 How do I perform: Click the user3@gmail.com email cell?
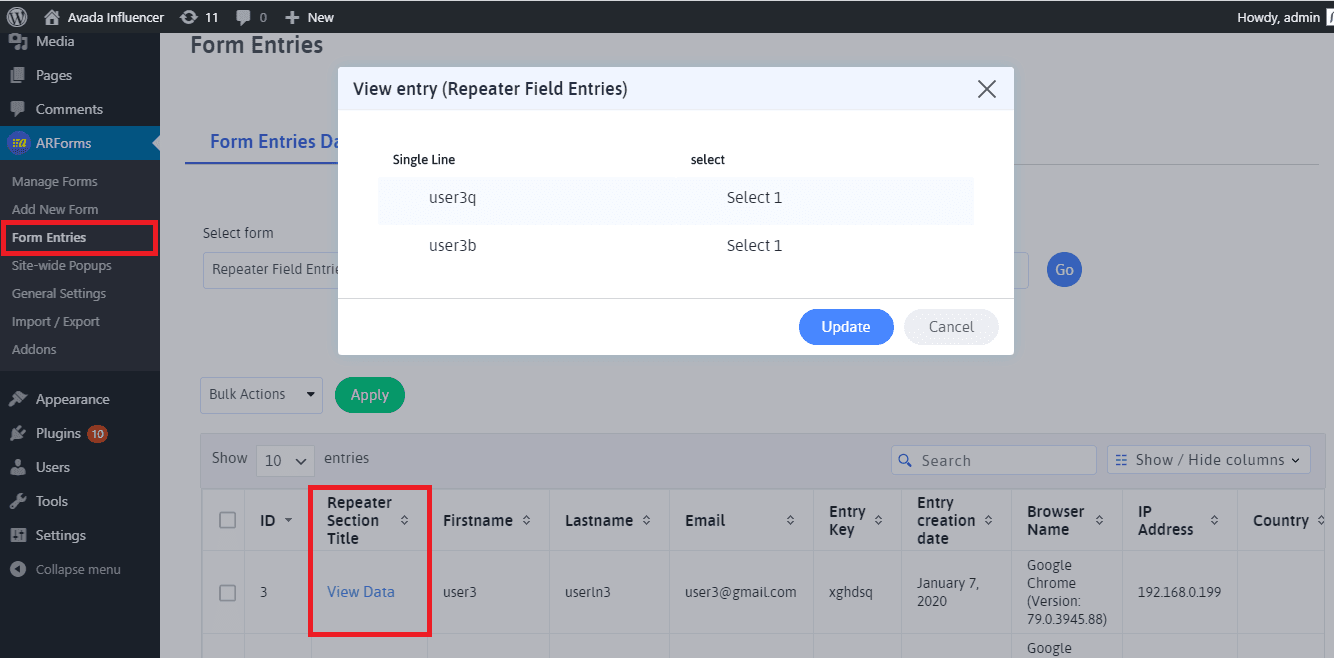(741, 592)
